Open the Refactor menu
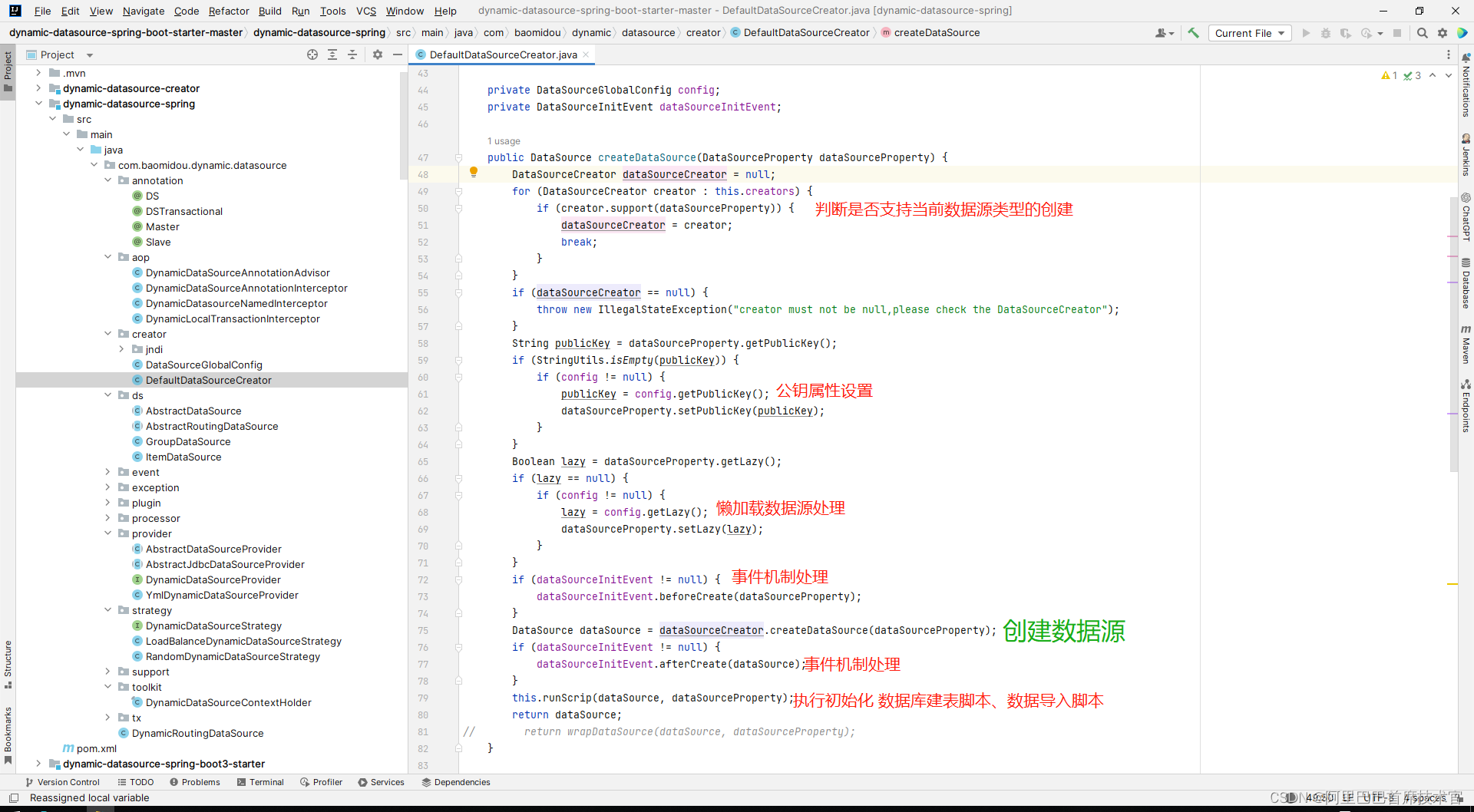Image resolution: width=1474 pixels, height=812 pixels. click(x=229, y=11)
